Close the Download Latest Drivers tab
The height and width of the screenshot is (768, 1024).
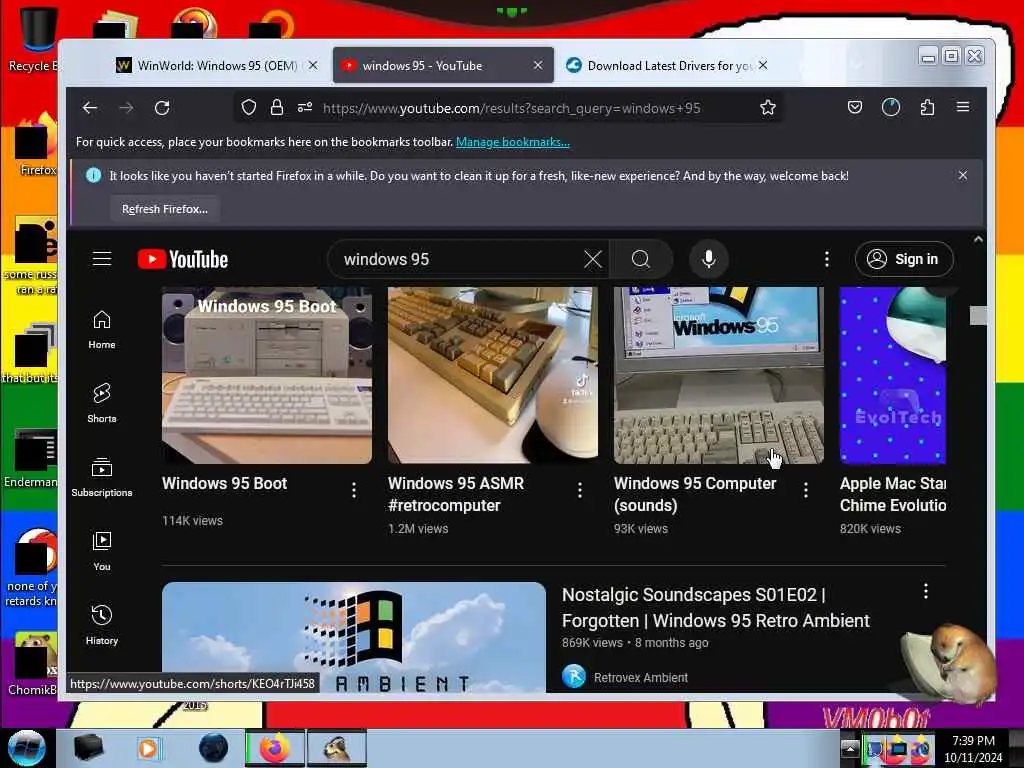763,65
